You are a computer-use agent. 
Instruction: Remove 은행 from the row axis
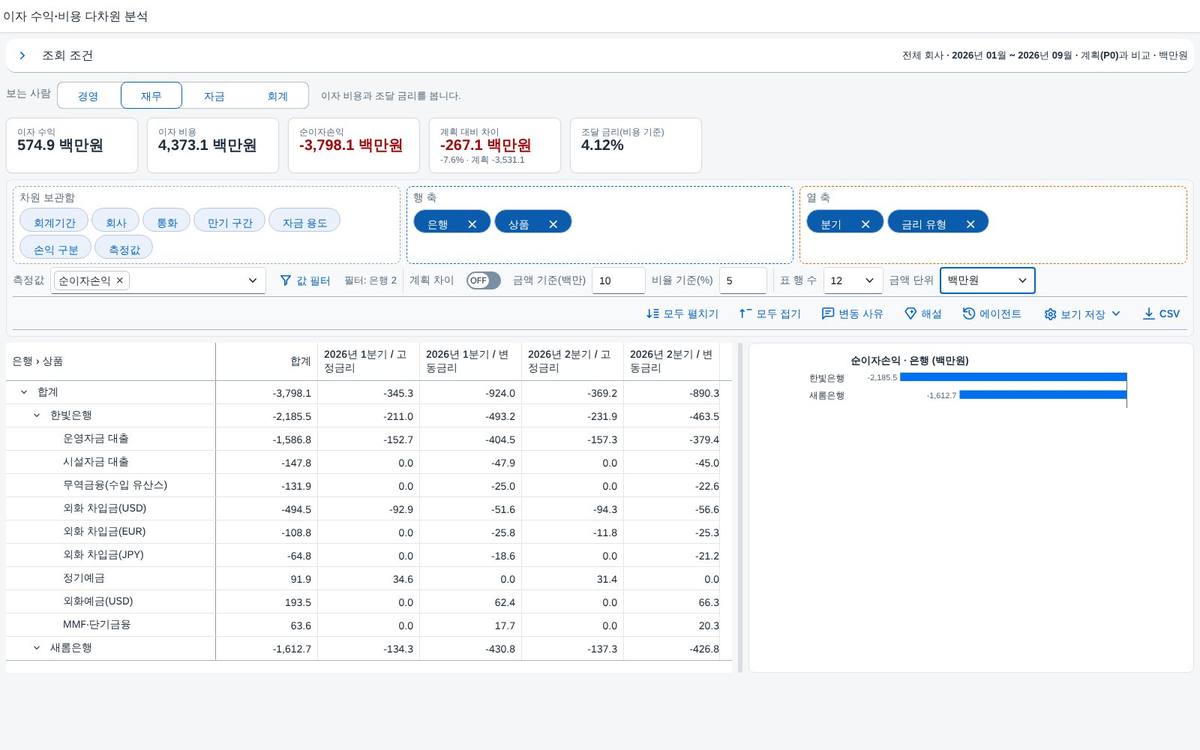coord(472,224)
